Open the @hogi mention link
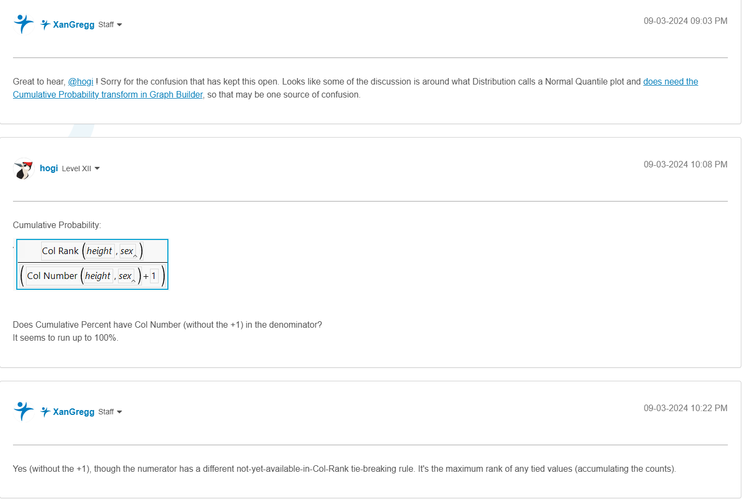This screenshot has width=743, height=500. 83,82
